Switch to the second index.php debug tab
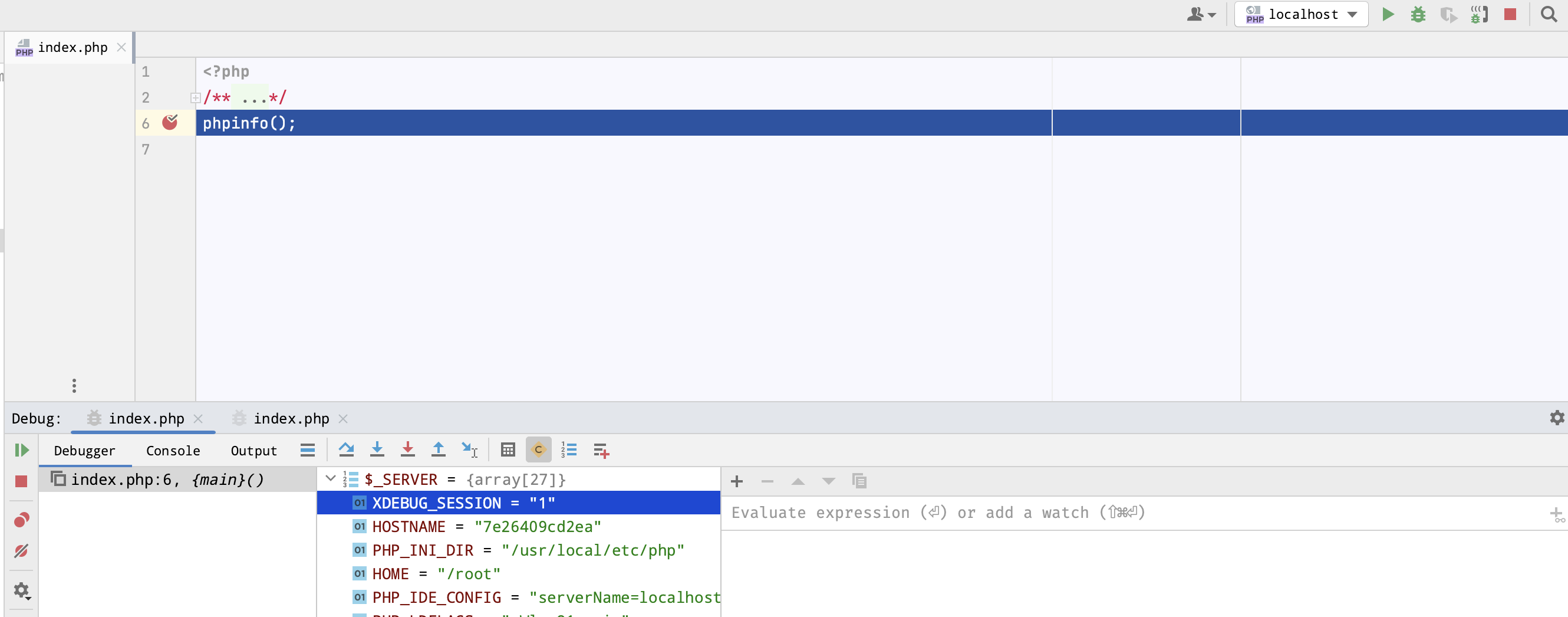This screenshot has width=1568, height=617. pos(291,418)
